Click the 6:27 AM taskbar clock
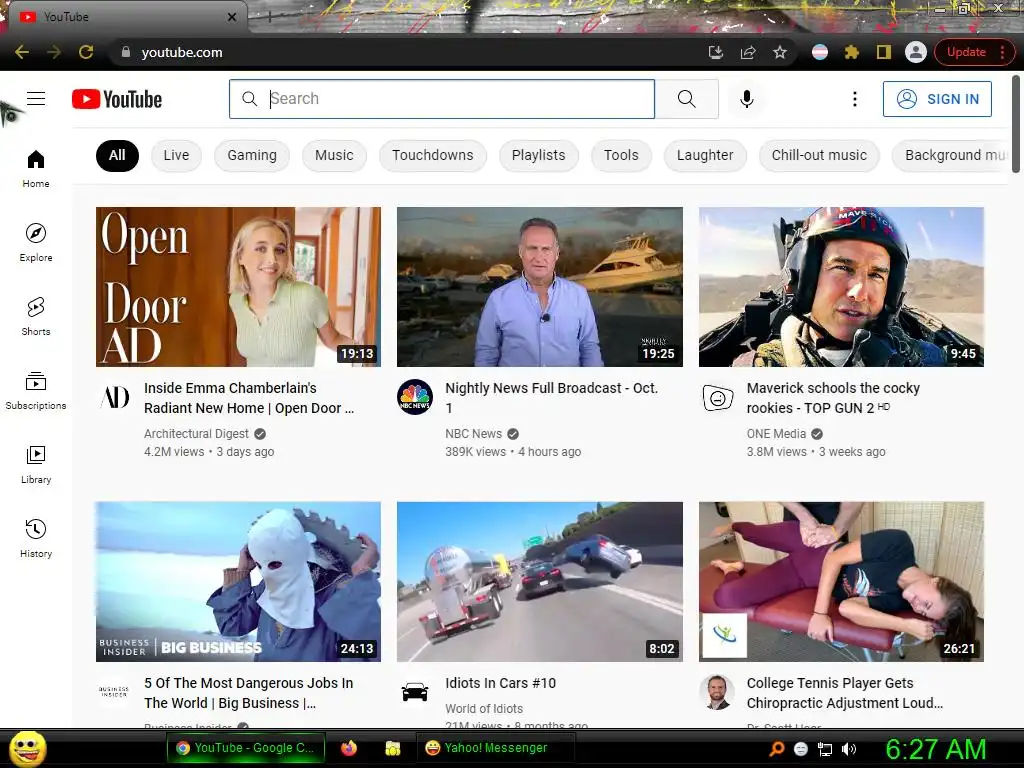The height and width of the screenshot is (768, 1024). [935, 749]
